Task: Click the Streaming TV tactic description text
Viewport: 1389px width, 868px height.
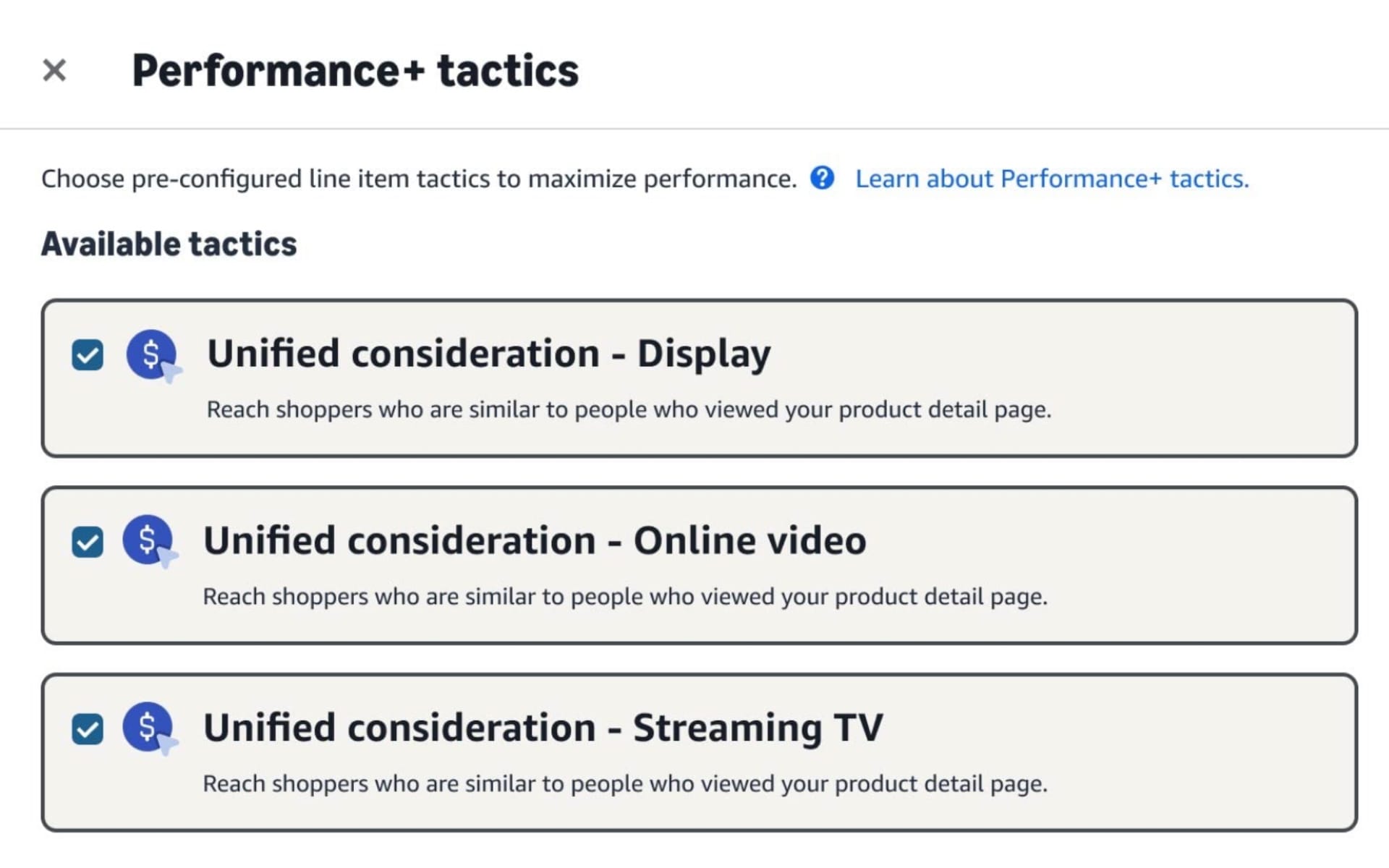Action: coord(625,783)
